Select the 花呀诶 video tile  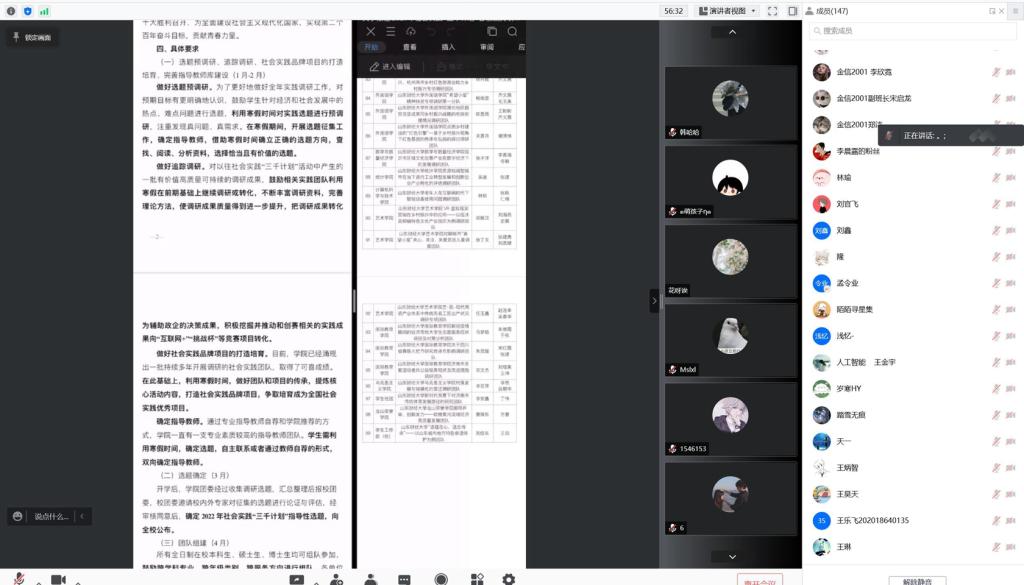[x=730, y=261]
